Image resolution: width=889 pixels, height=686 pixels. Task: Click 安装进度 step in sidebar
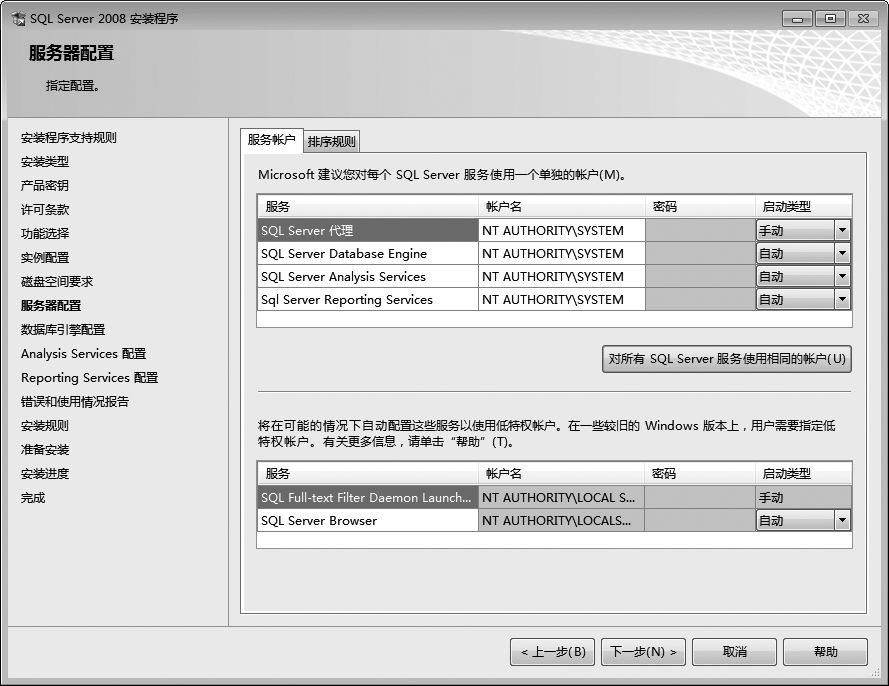coord(45,473)
